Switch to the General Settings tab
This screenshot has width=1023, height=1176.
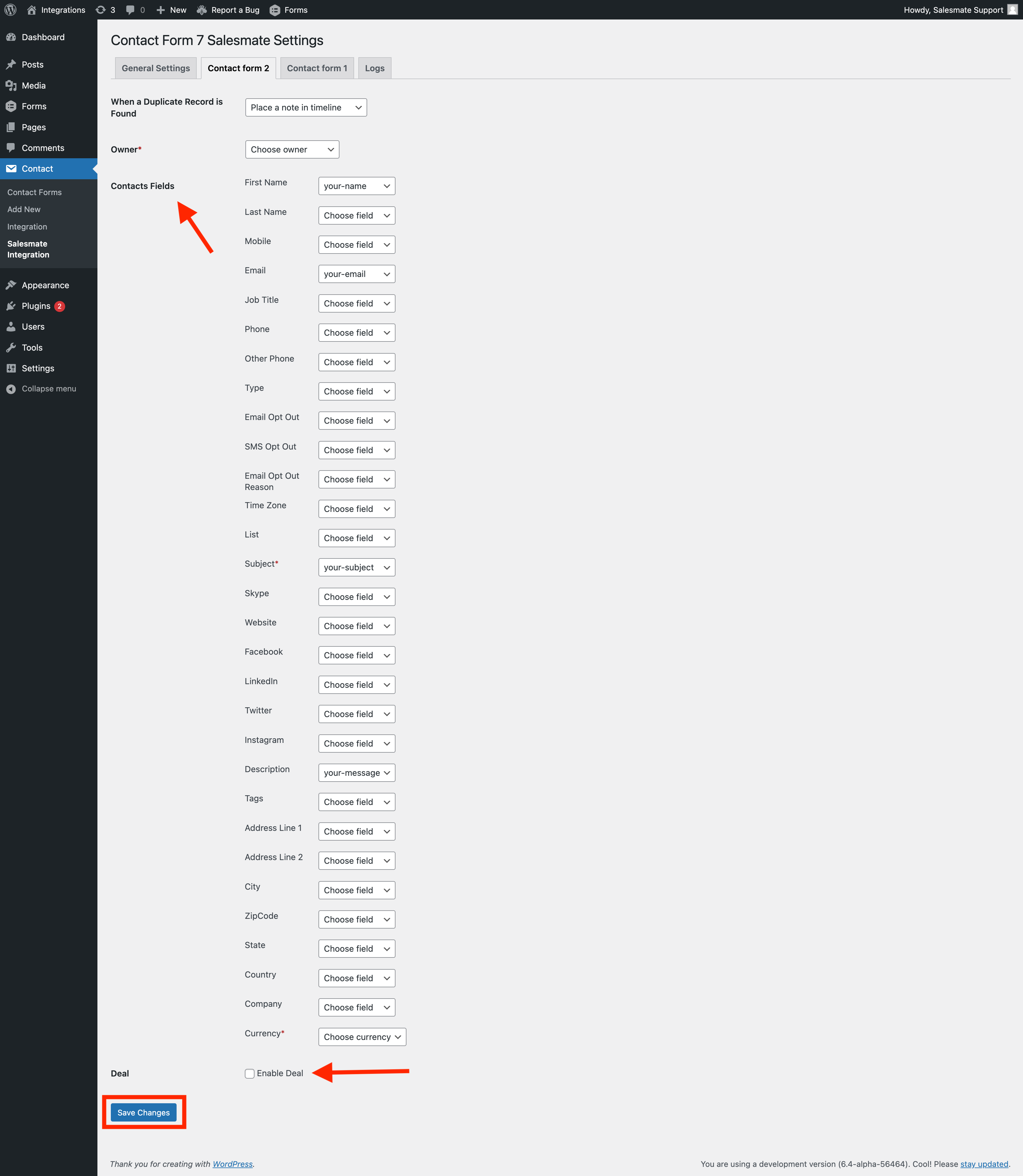(156, 68)
